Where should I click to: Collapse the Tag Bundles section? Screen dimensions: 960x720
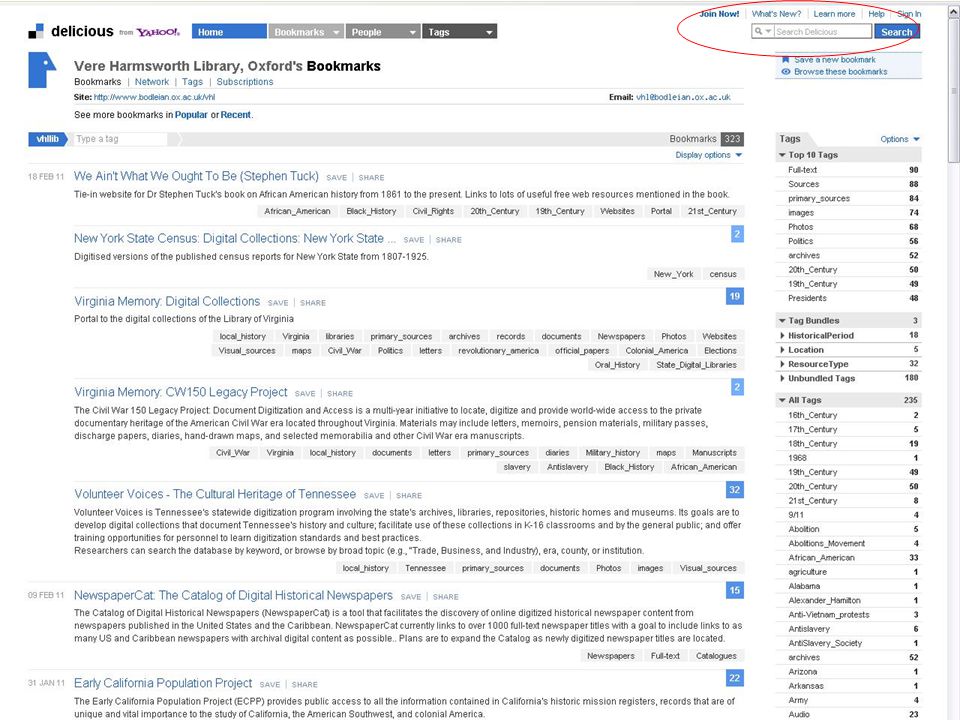(x=782, y=320)
